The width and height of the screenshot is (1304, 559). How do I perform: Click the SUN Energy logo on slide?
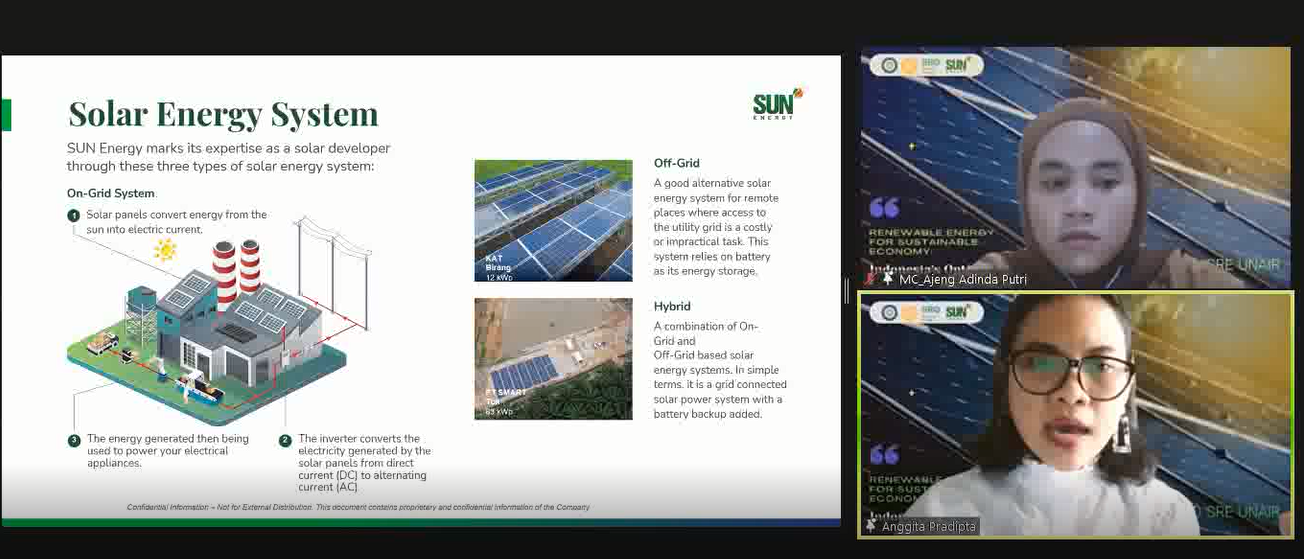click(x=777, y=104)
